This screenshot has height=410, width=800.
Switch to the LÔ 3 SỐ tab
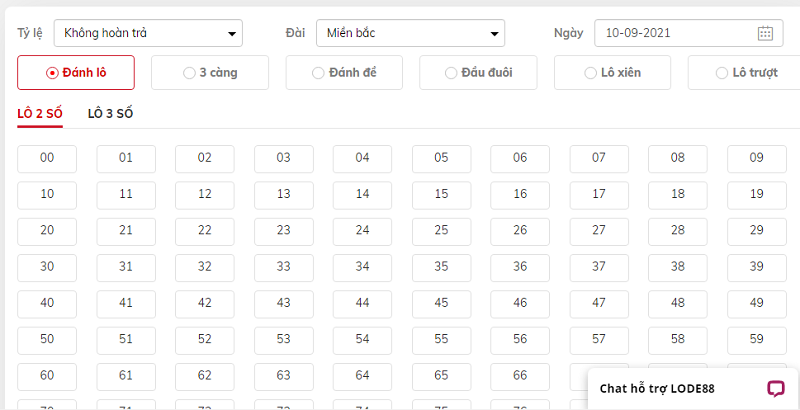pos(110,114)
